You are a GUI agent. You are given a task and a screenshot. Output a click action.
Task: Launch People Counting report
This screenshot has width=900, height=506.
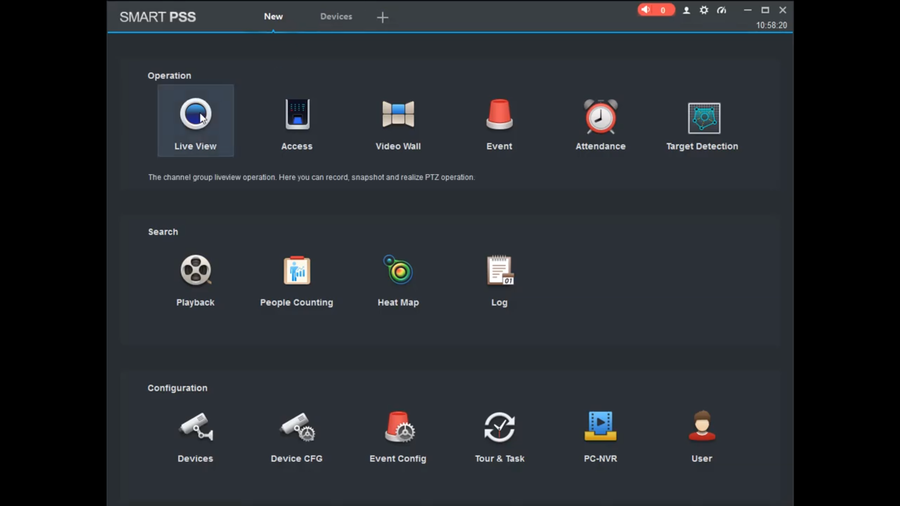pos(297,270)
